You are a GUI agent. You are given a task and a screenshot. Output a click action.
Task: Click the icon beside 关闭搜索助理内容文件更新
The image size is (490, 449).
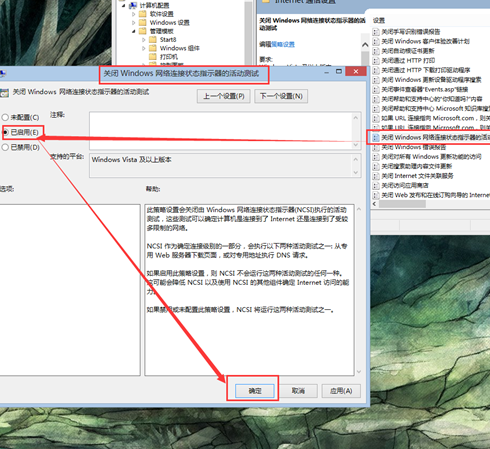[x=376, y=166]
